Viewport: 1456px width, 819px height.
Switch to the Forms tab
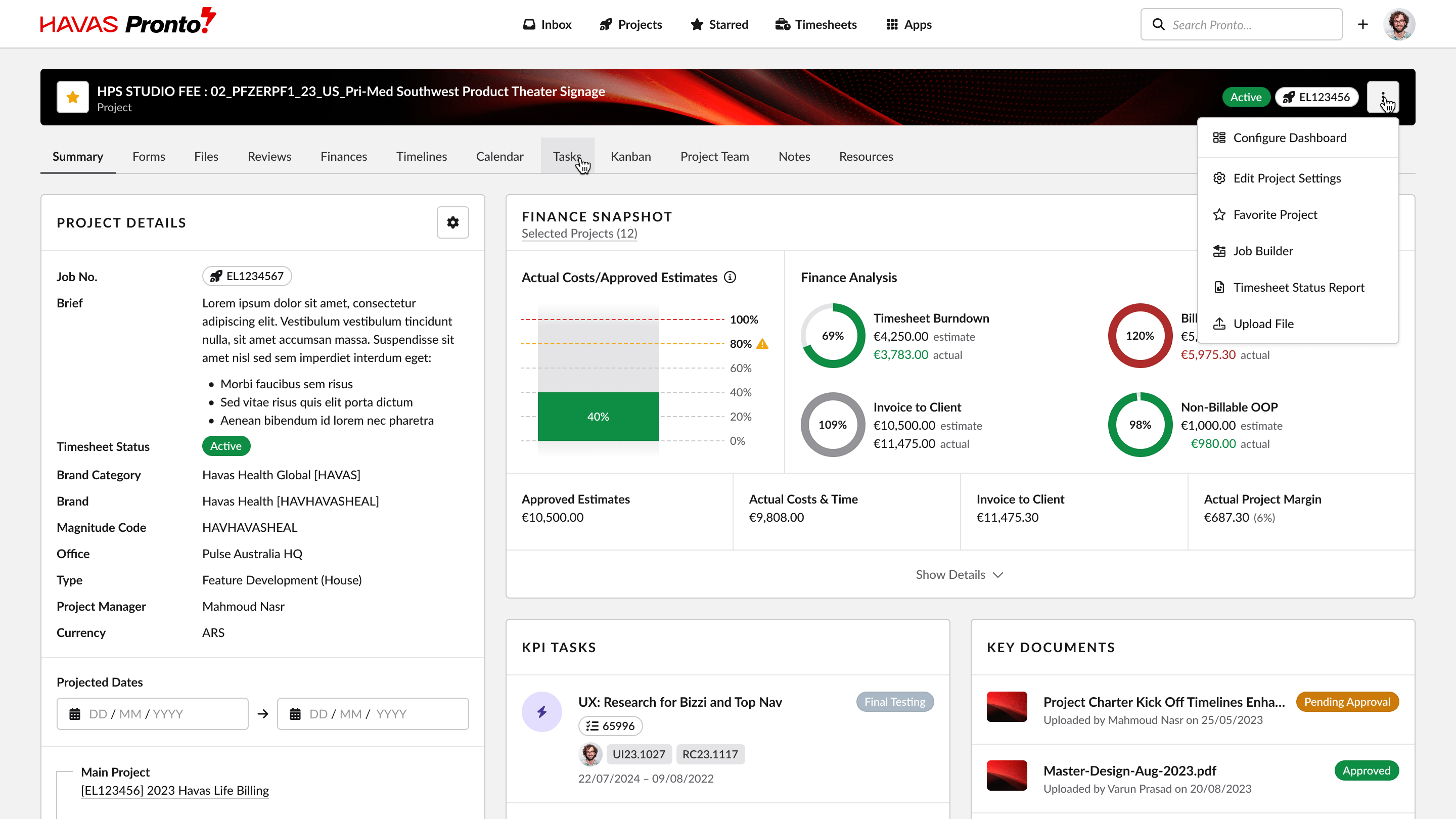[x=149, y=156]
